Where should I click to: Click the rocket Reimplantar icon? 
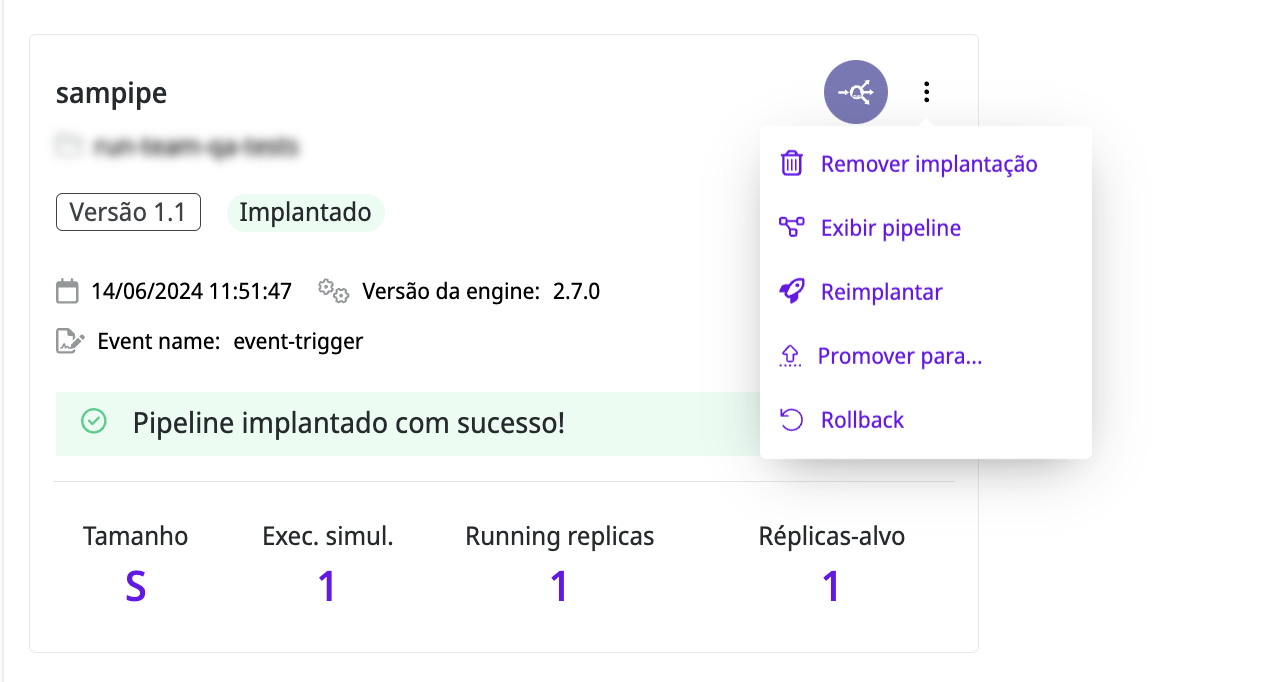click(x=791, y=292)
